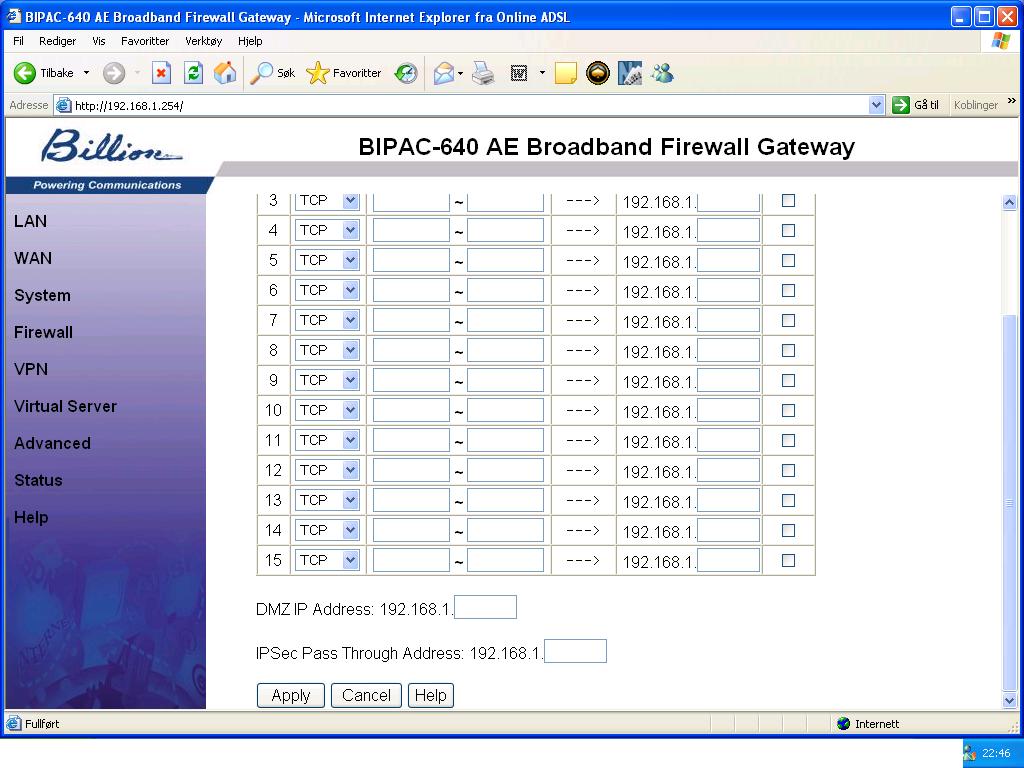Click the Apply button
Image resolution: width=1024 pixels, height=768 pixels.
pos(291,696)
